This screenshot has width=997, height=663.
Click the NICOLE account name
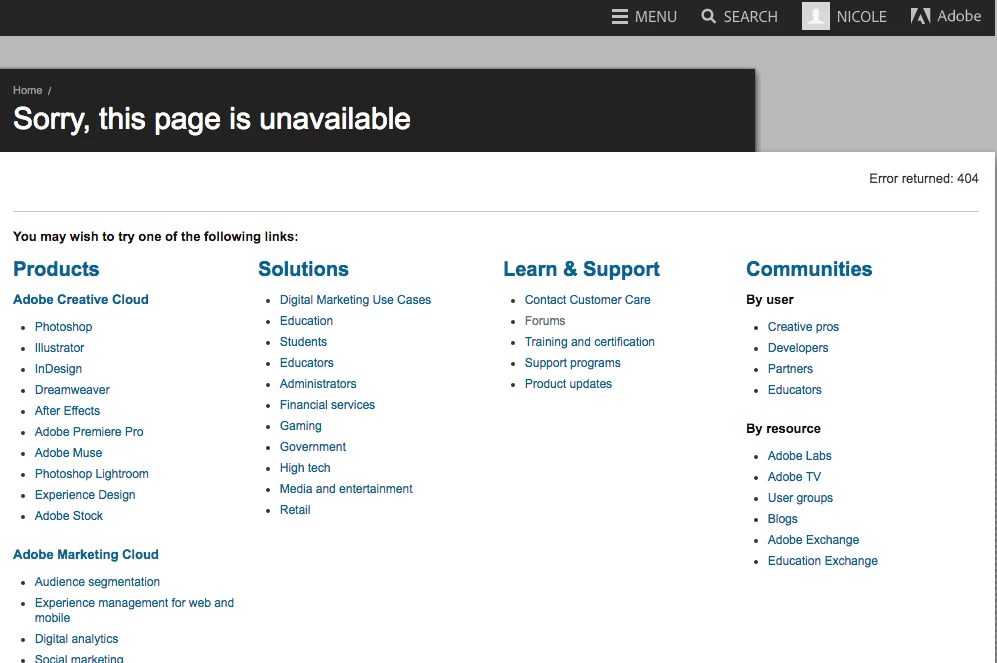point(862,17)
